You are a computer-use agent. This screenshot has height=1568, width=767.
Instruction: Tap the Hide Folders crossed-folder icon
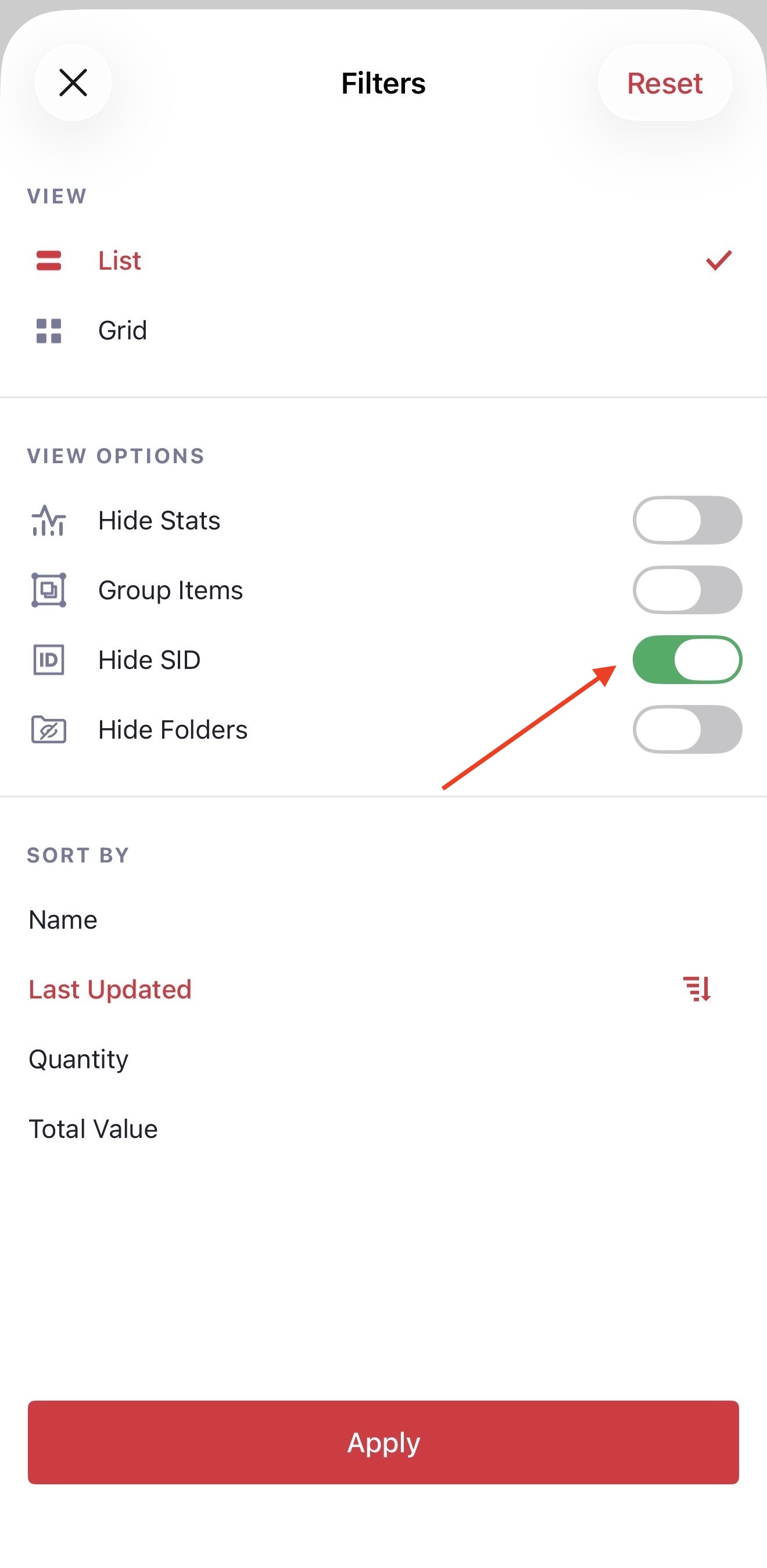[49, 729]
